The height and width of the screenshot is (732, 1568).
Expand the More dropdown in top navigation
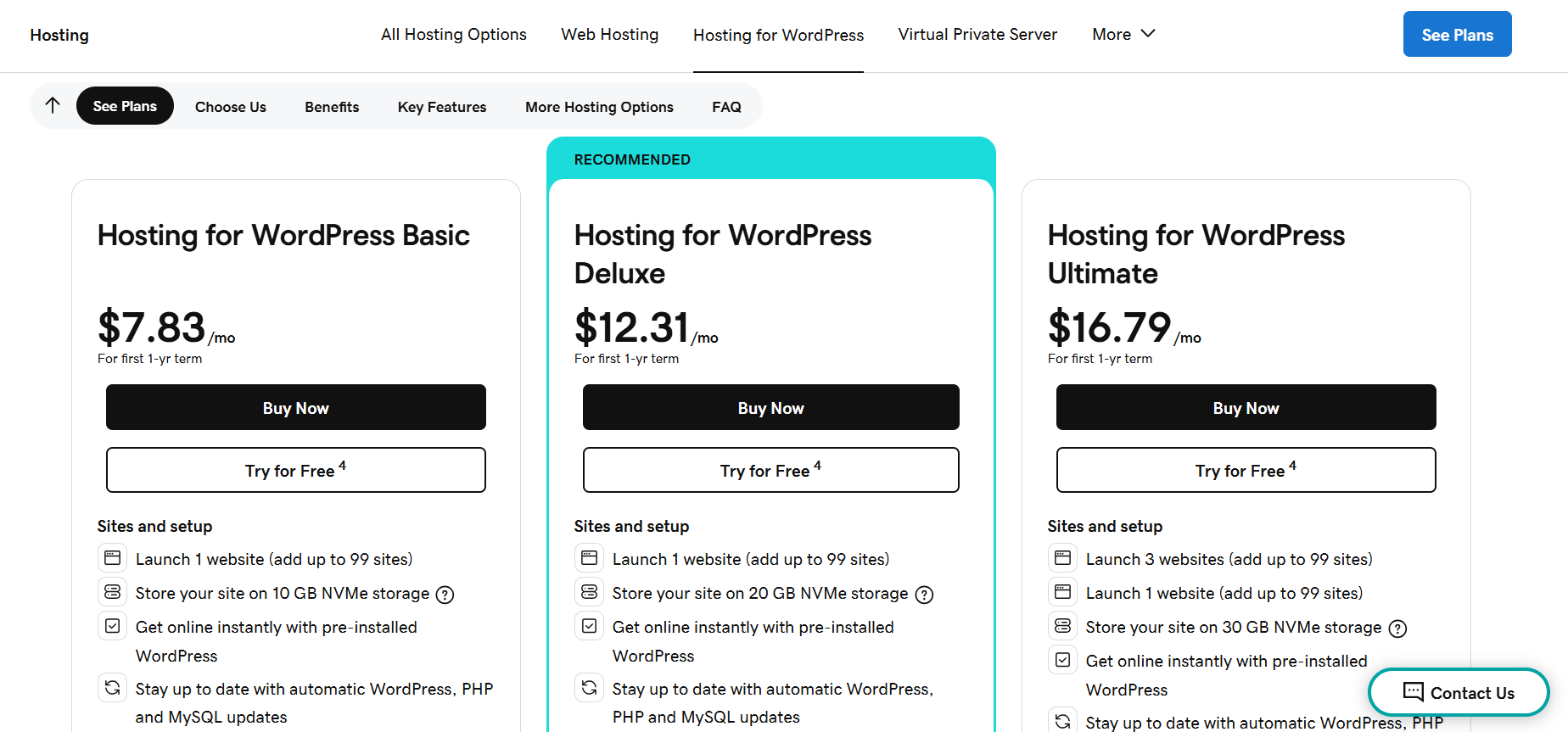coord(1123,35)
